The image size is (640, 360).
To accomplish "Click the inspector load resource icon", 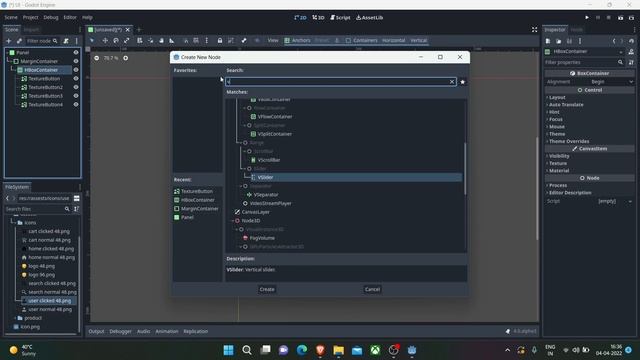I will click(558, 41).
